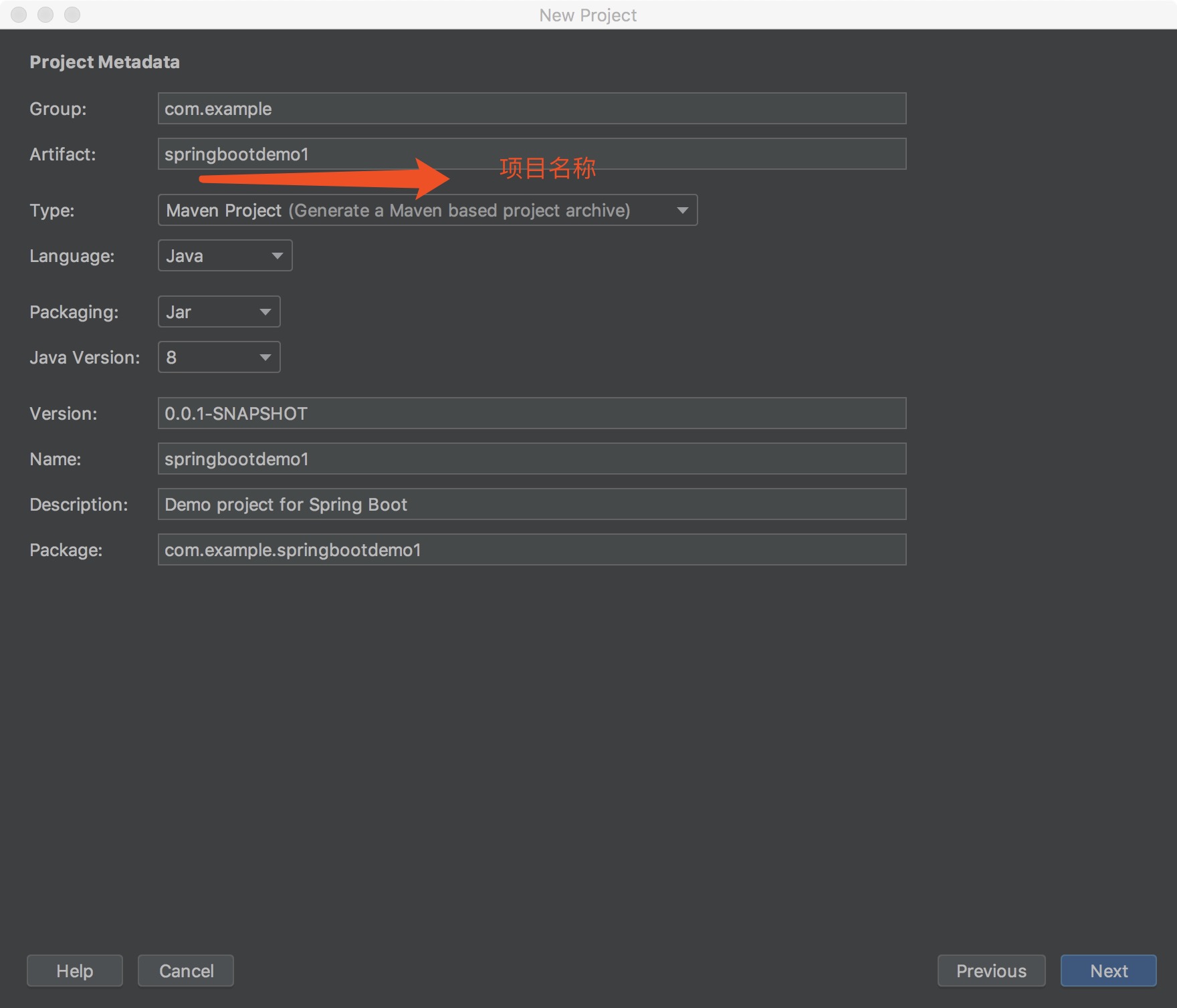Open the Packaging dropdown showing Jar
This screenshot has height=1008, width=1177.
[x=219, y=311]
